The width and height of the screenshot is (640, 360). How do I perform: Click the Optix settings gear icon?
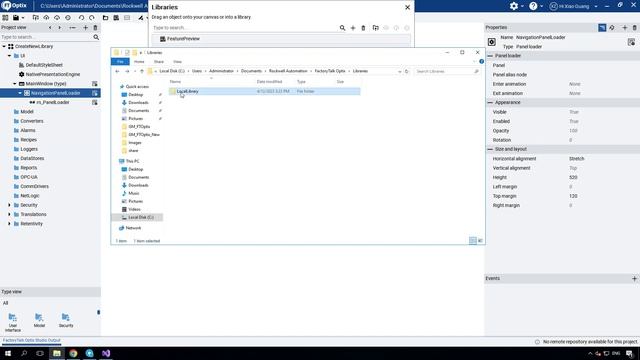pos(514,6)
